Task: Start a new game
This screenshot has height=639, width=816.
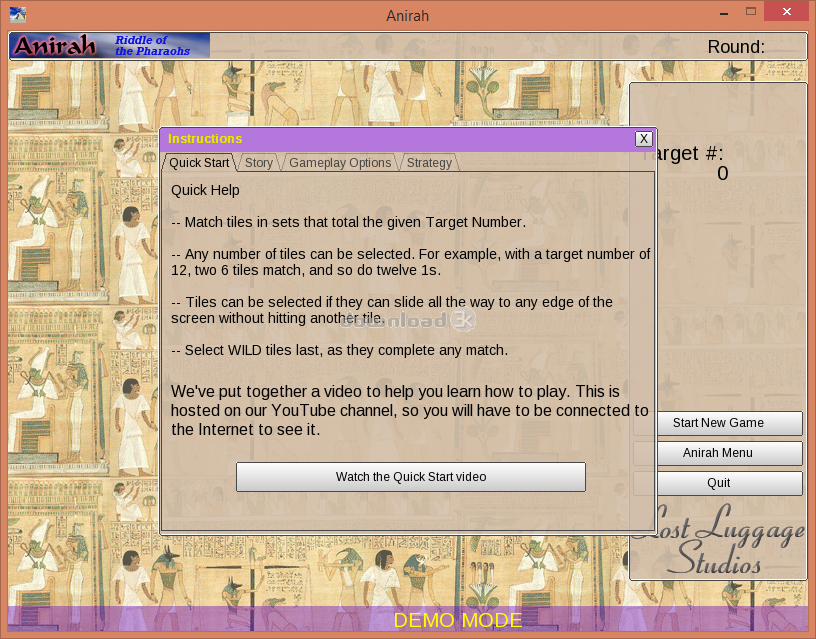Action: click(730, 423)
